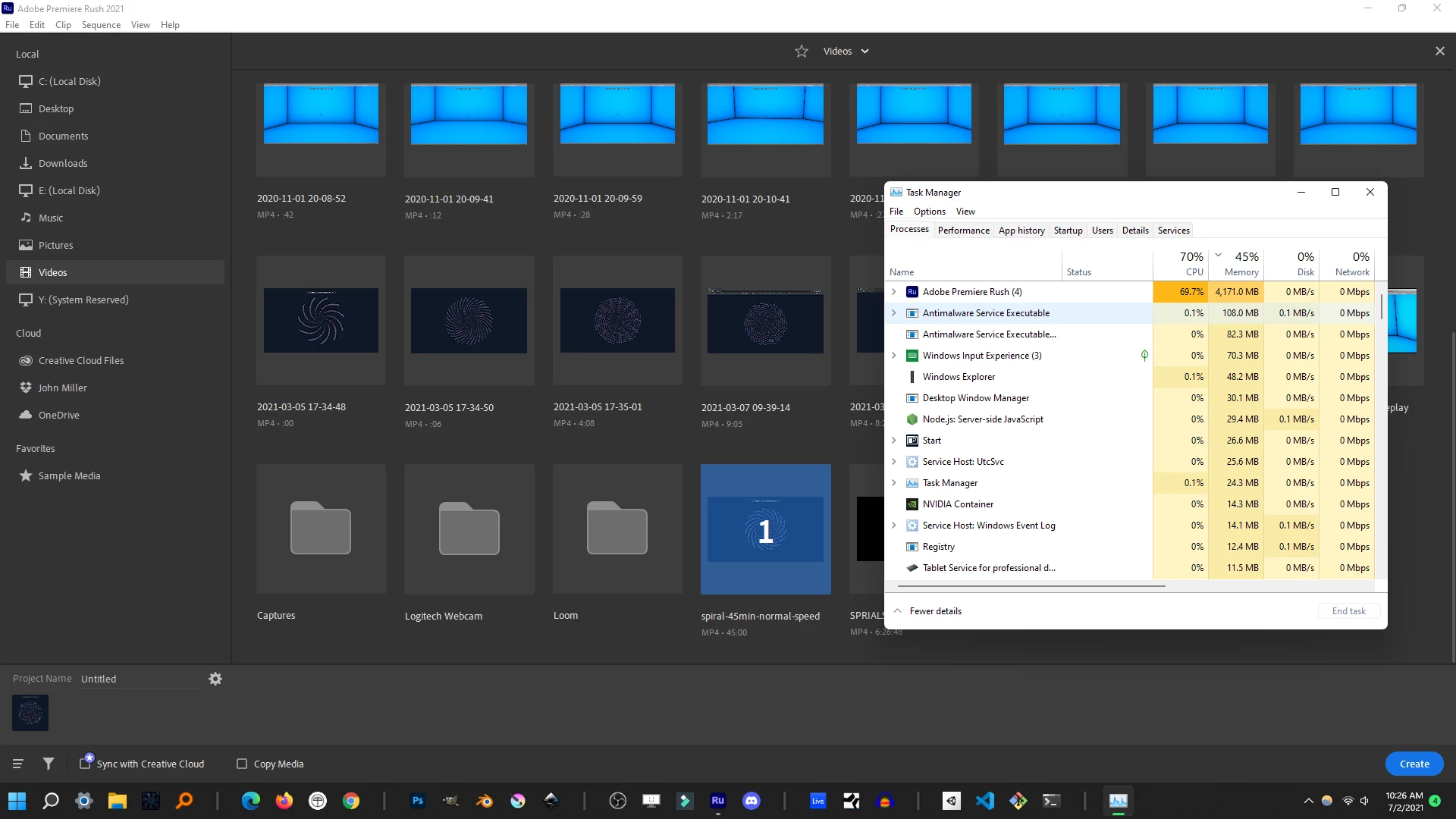Viewport: 1456px width, 819px height.
Task: Switch to Performance tab in Task Manager
Action: pyautogui.click(x=963, y=231)
